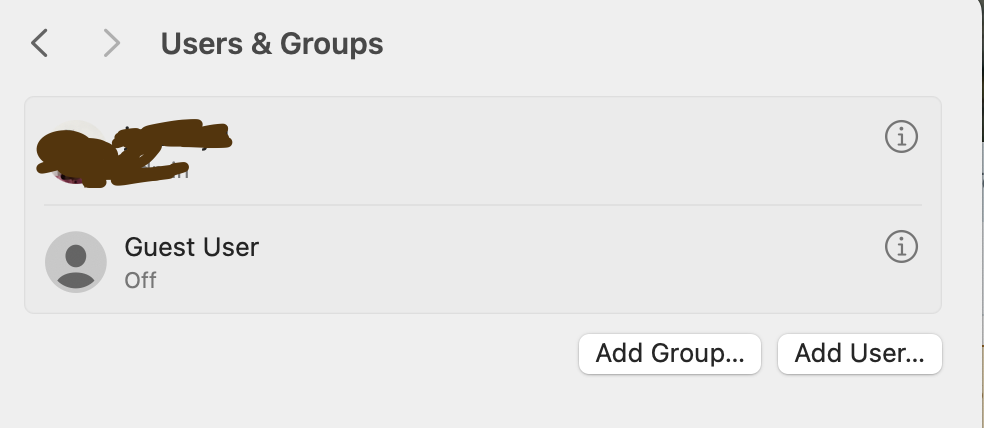Click the Users & Groups title
Viewport: 984px width, 428px height.
click(272, 44)
